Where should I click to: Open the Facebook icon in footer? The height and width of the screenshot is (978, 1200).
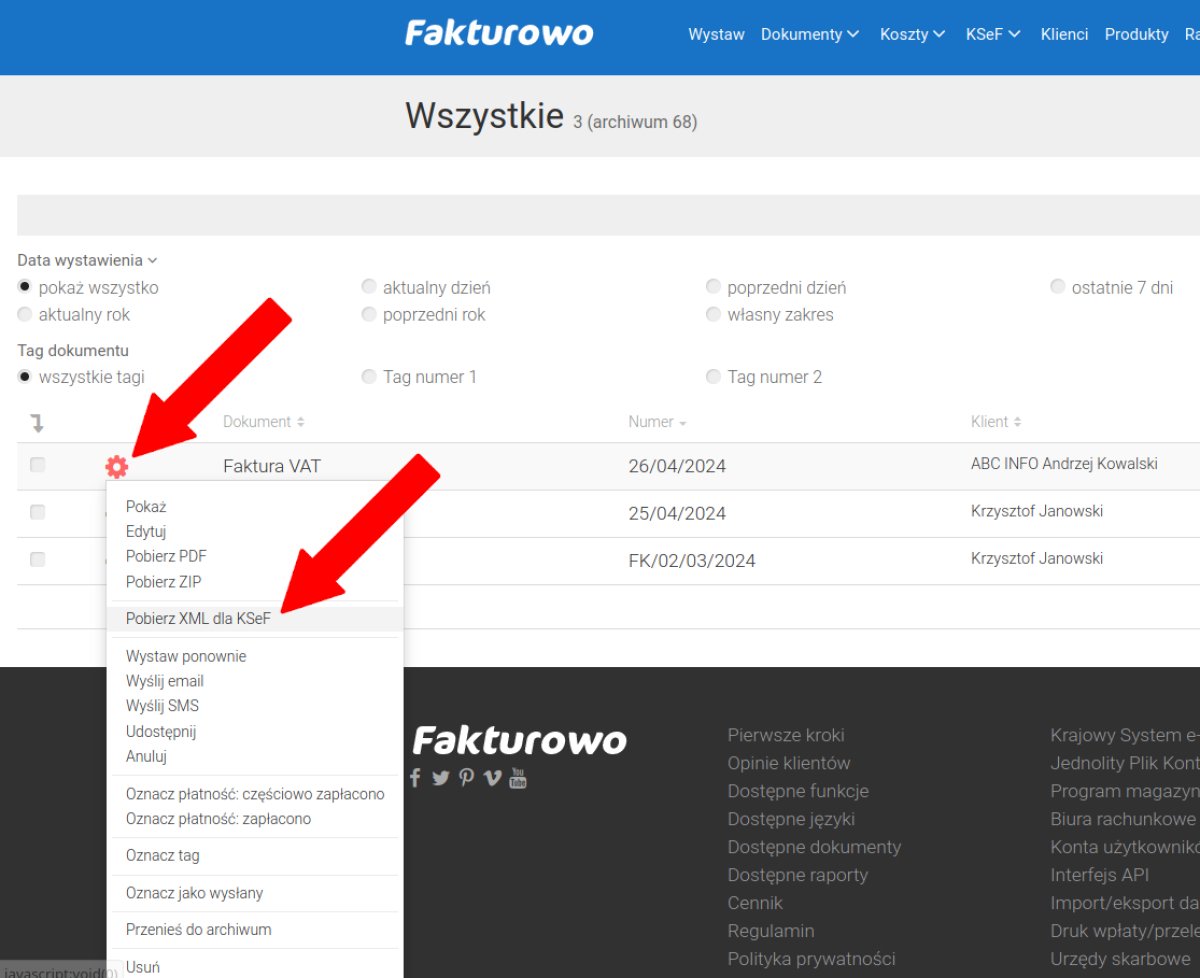click(x=416, y=778)
